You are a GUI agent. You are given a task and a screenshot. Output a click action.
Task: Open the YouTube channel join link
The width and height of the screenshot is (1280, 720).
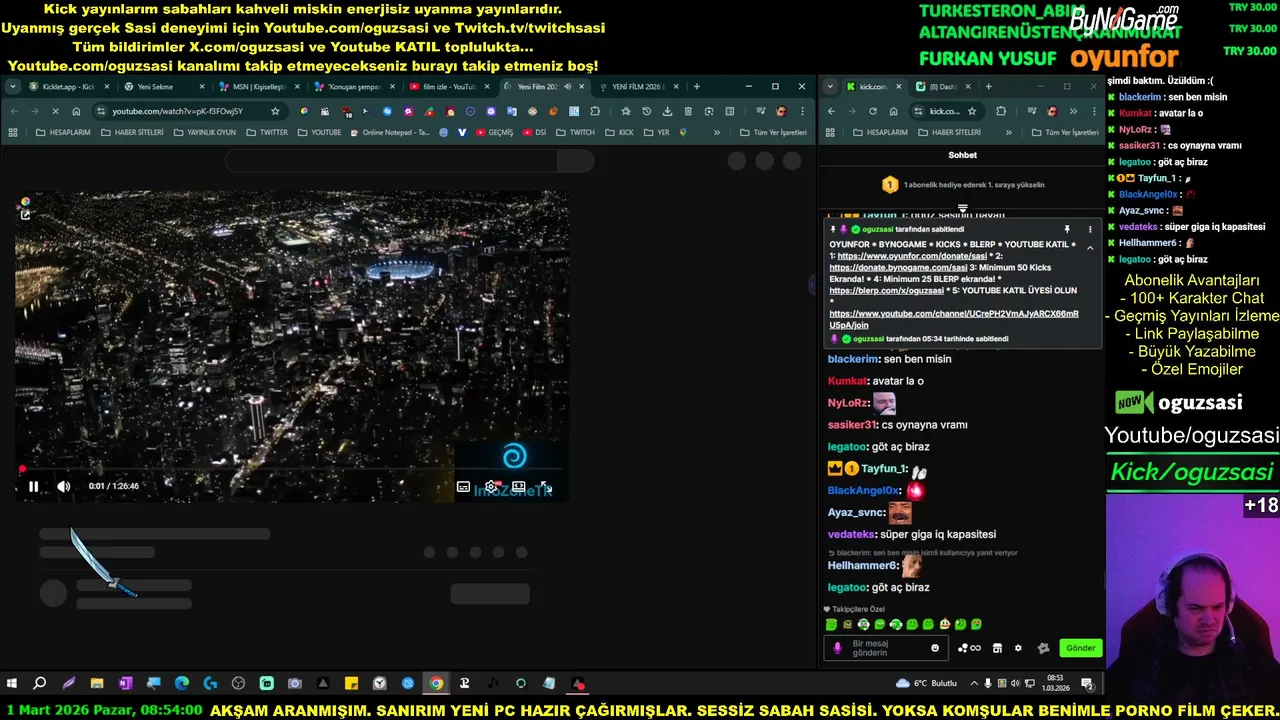953,319
